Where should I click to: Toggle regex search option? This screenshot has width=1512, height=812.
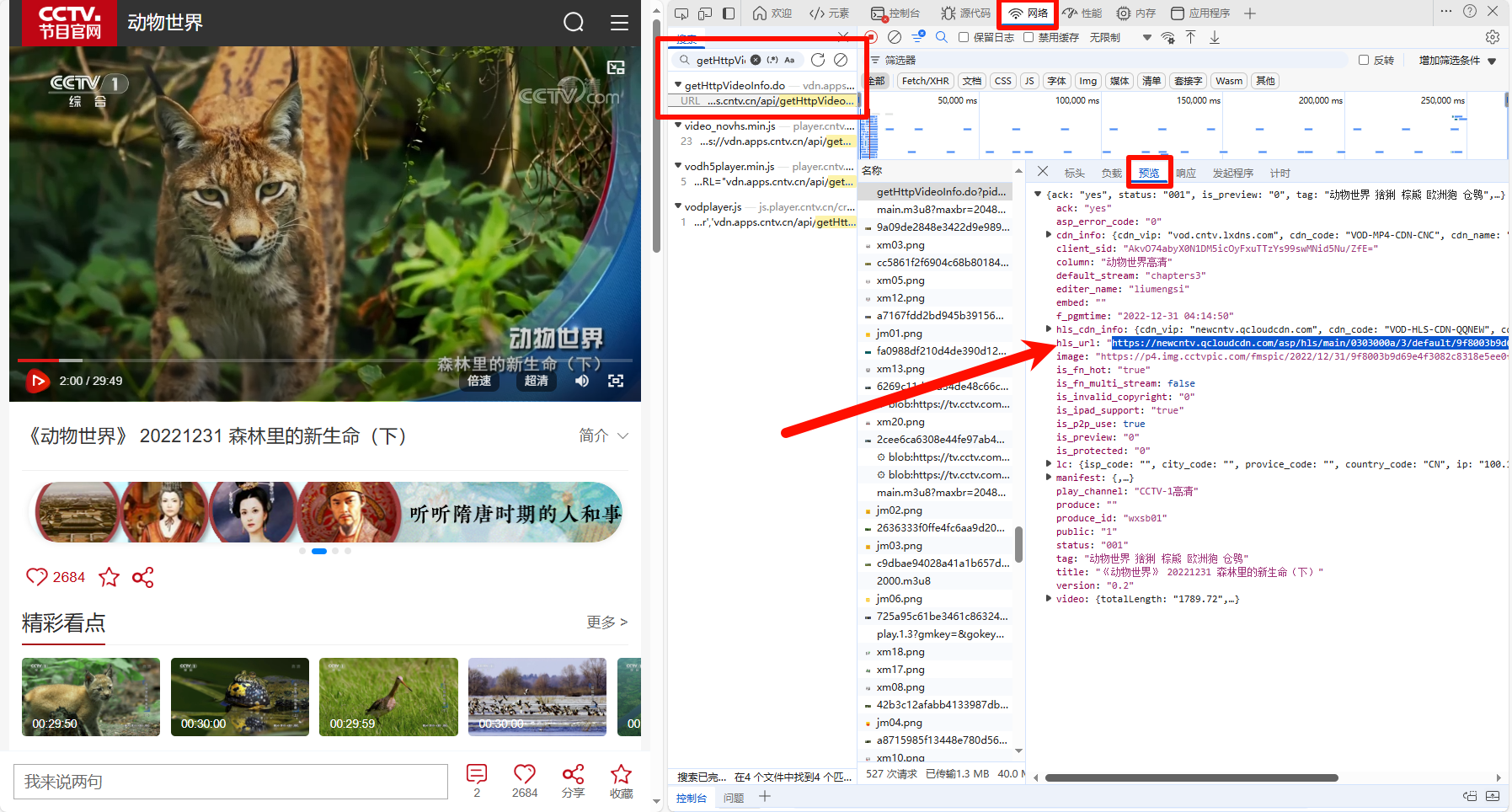772,60
